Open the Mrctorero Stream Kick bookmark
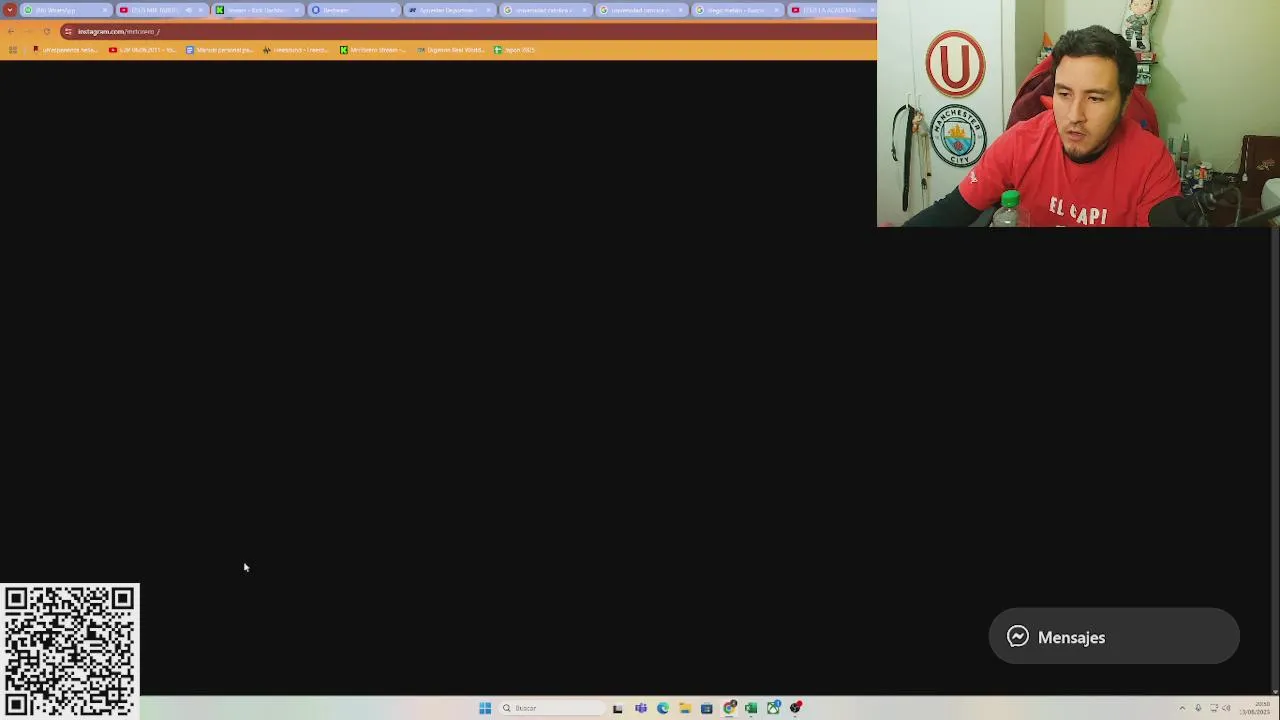 pyautogui.click(x=373, y=50)
